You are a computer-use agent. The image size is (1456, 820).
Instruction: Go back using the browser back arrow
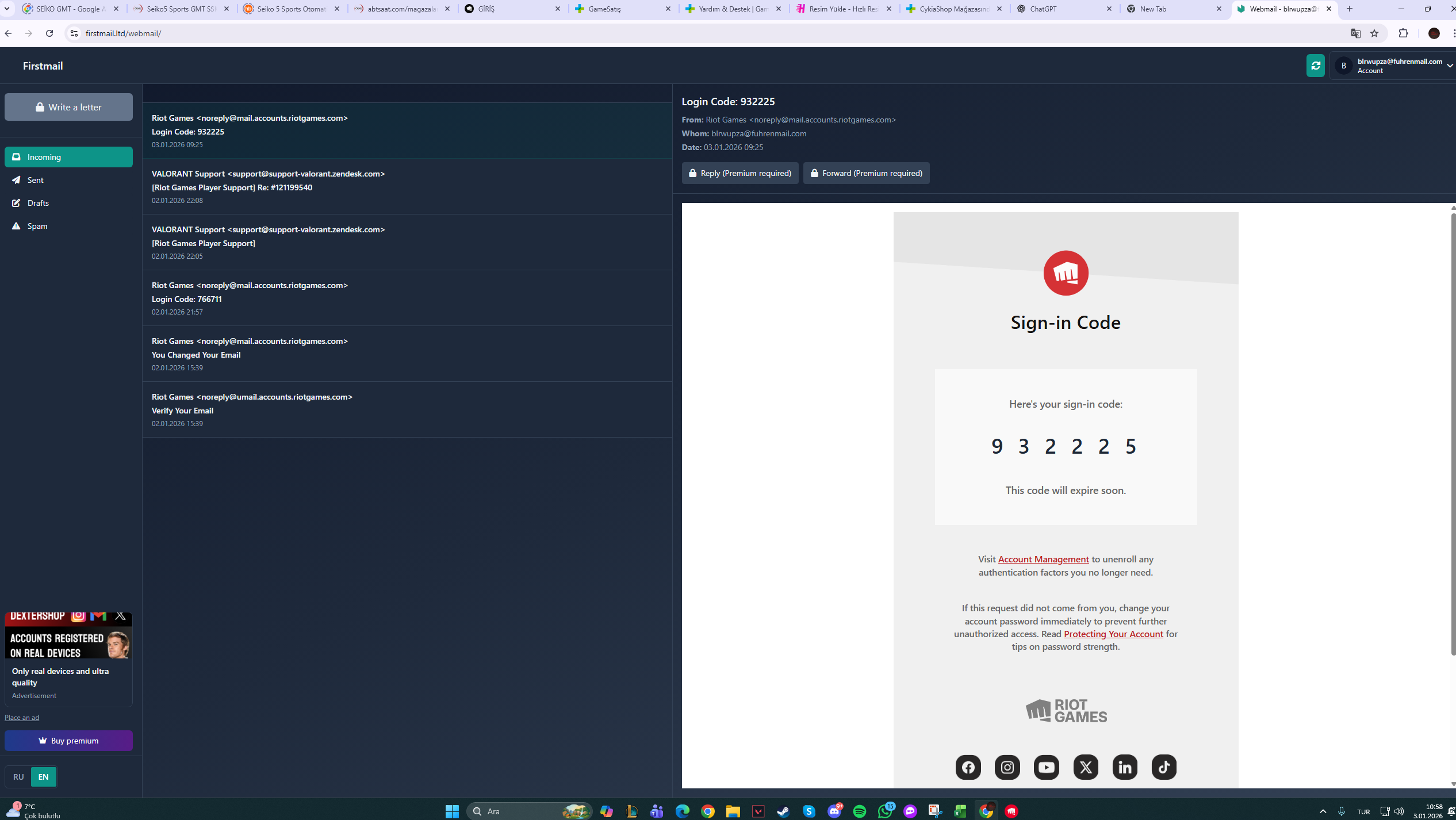(x=8, y=33)
